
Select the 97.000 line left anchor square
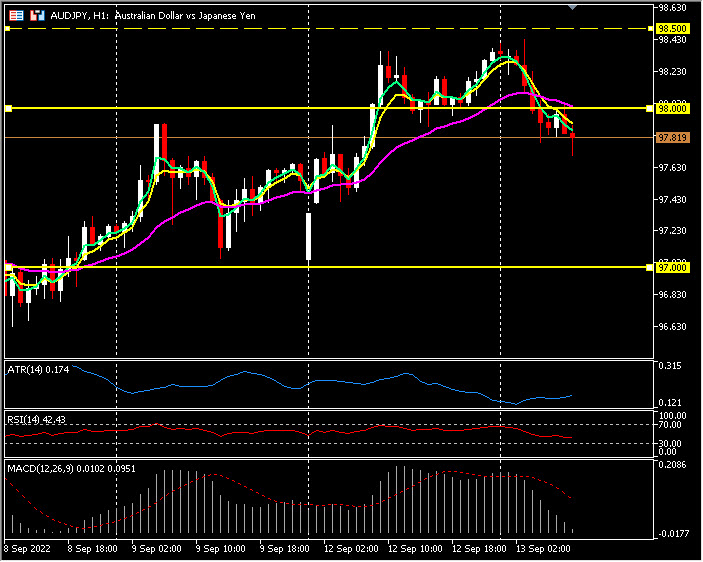(8, 267)
